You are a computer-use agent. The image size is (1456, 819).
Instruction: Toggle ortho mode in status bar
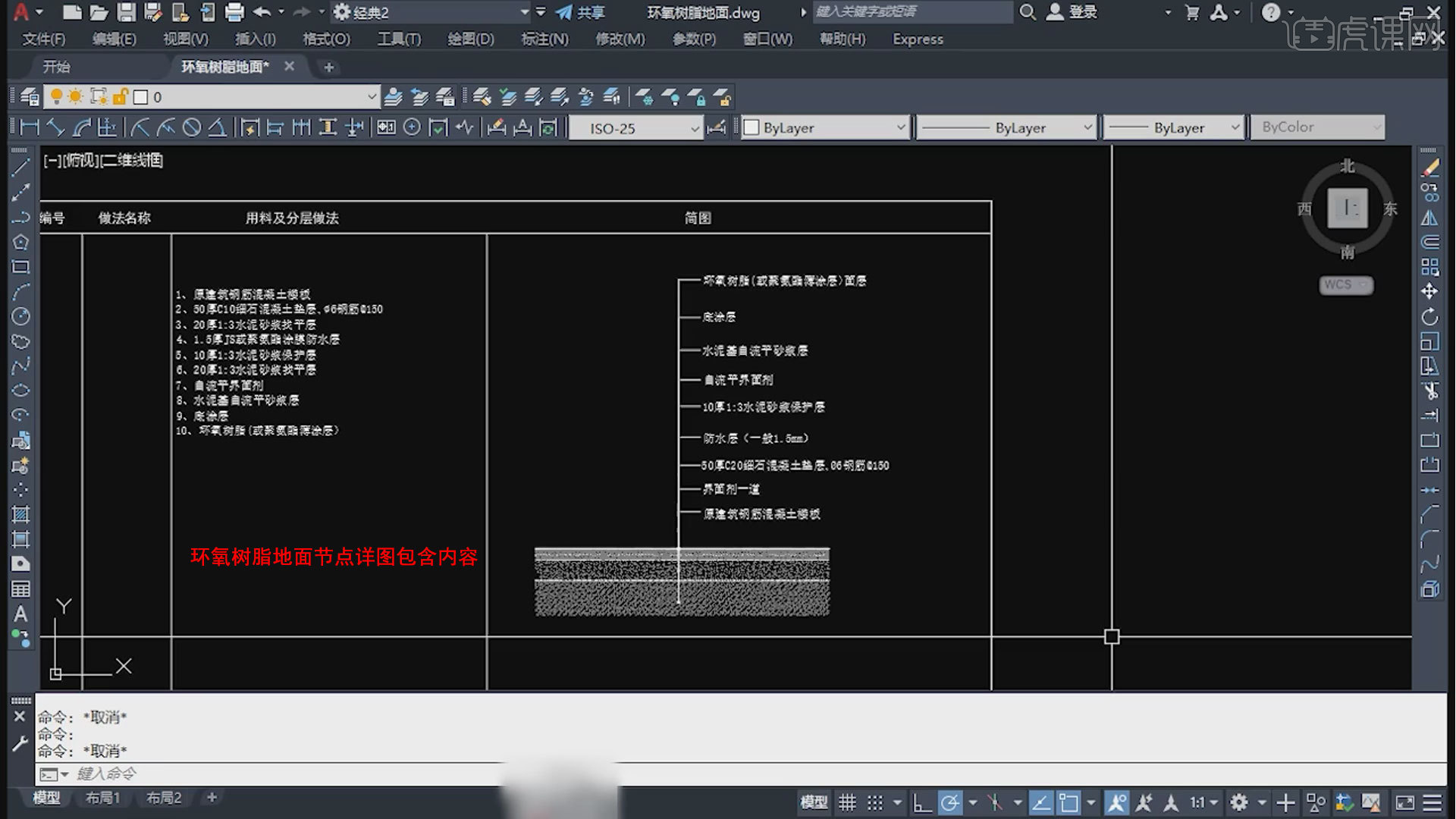click(x=922, y=802)
